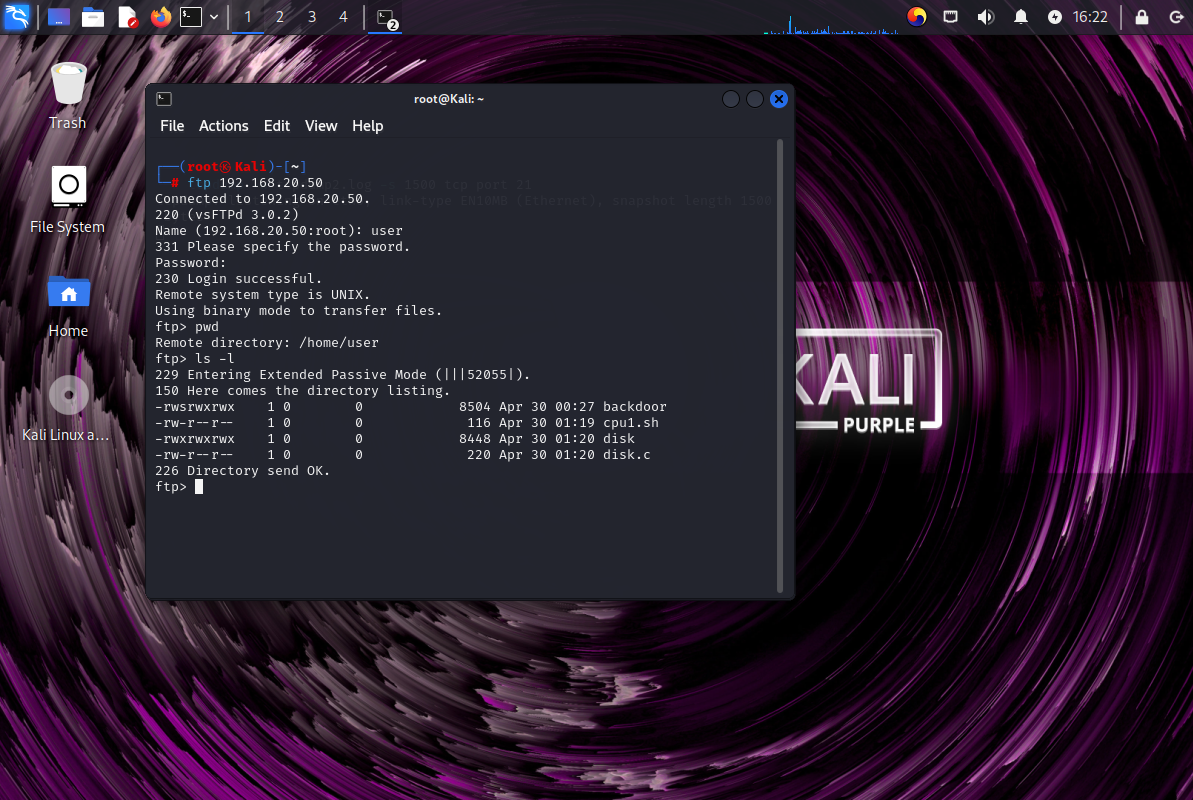The width and height of the screenshot is (1193, 800).
Task: Click the '220 (vsFTPd 3.0.2)' banner line
Action: coord(227,215)
